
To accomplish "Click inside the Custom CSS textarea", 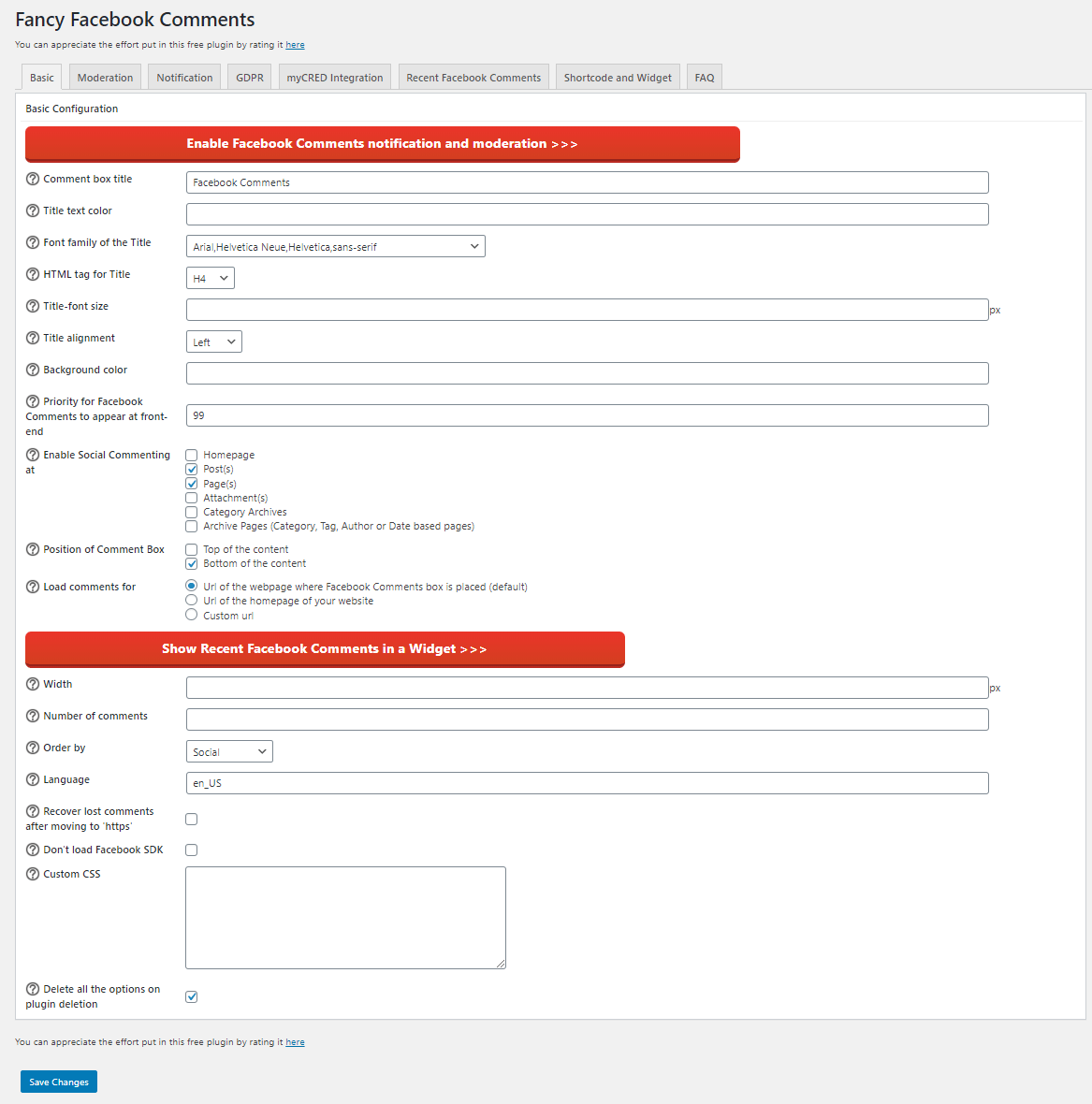I will [x=345, y=918].
